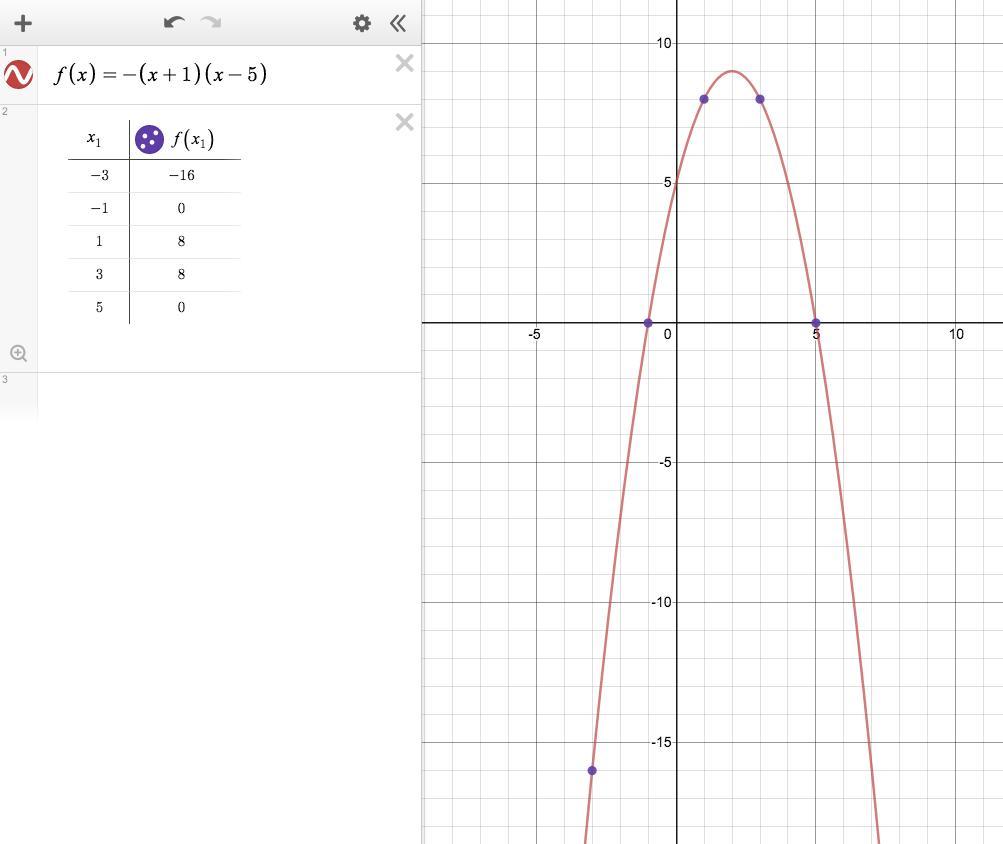Add a new expression item

tap(23, 24)
